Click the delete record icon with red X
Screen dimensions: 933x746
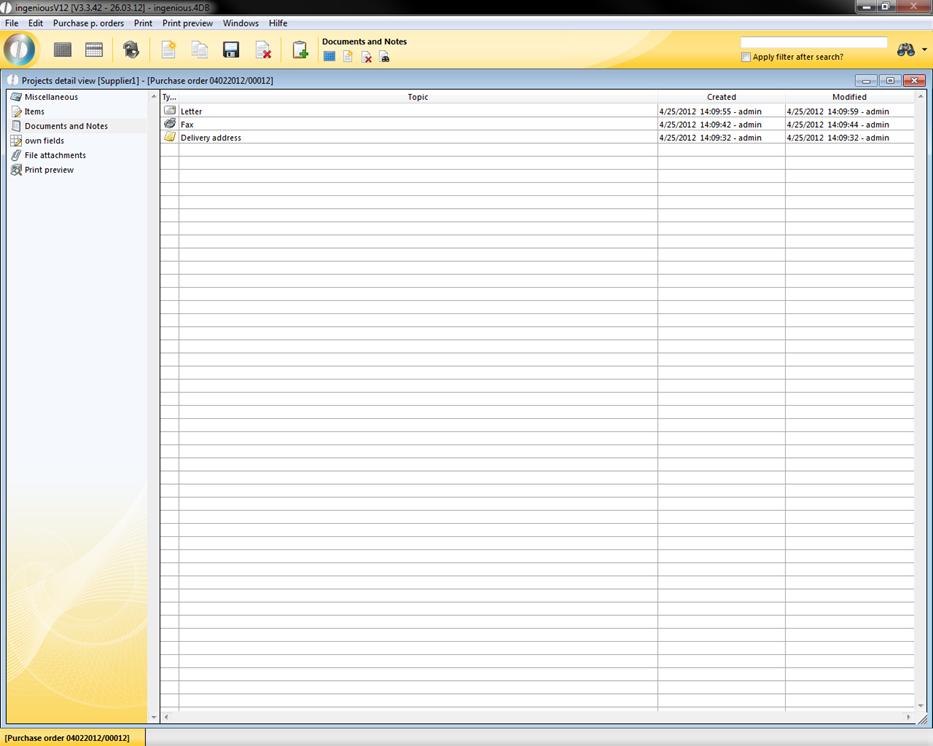click(263, 50)
